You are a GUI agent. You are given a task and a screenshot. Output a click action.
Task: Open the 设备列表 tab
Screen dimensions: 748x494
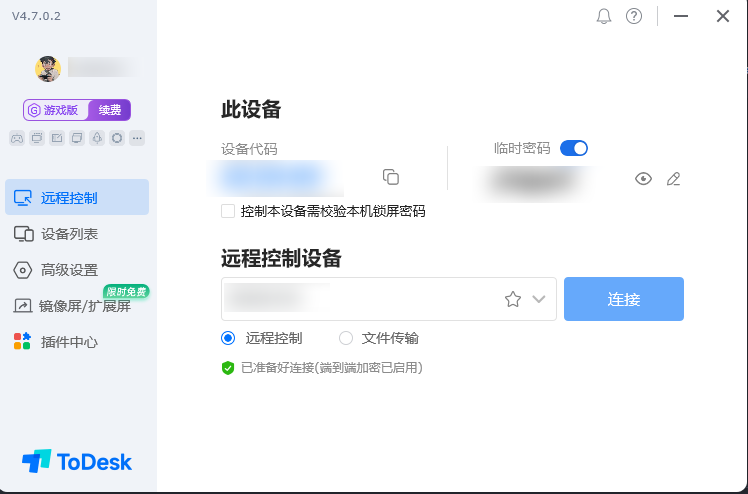point(70,234)
